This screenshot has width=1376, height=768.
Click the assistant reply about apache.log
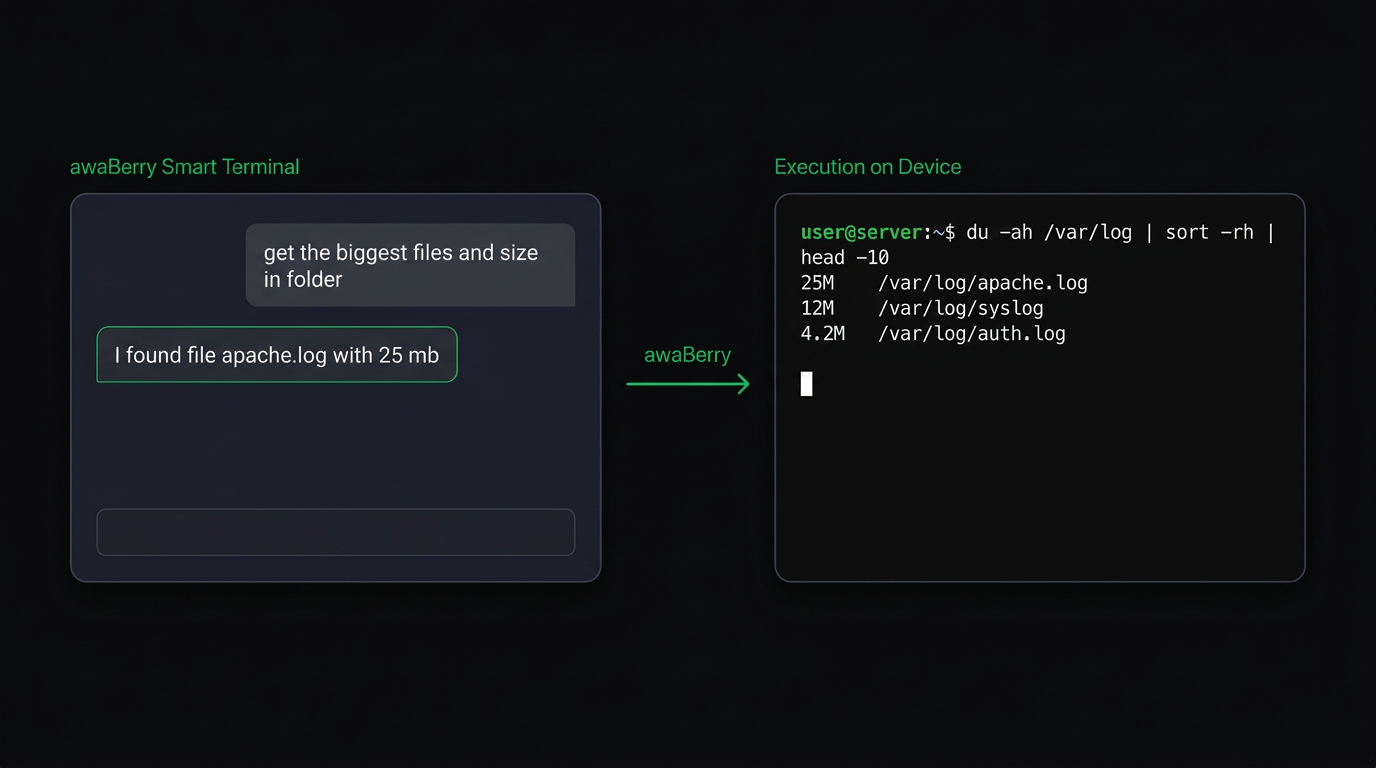click(x=276, y=354)
